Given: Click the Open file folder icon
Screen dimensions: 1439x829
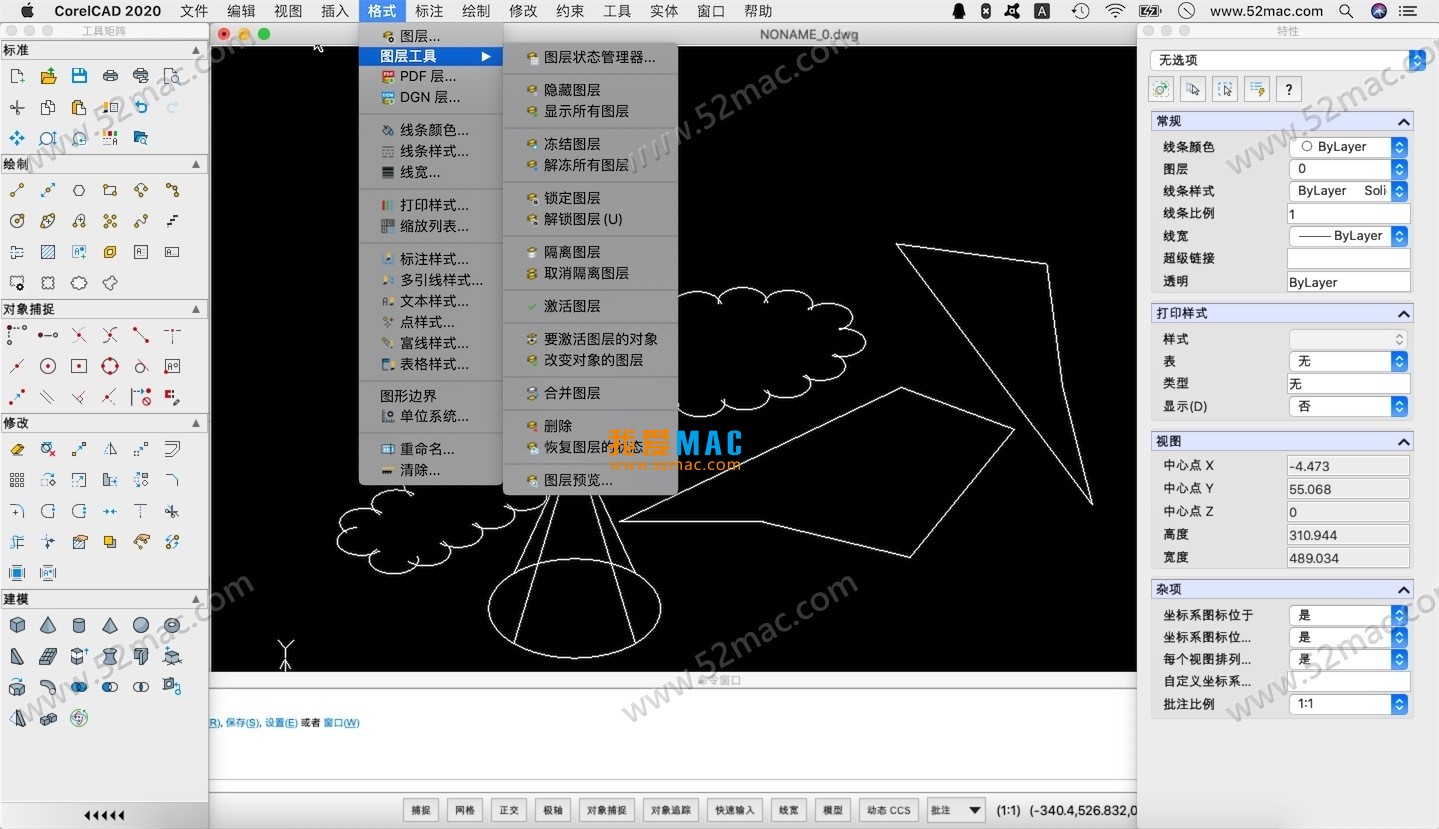Looking at the screenshot, I should pyautogui.click(x=48, y=76).
